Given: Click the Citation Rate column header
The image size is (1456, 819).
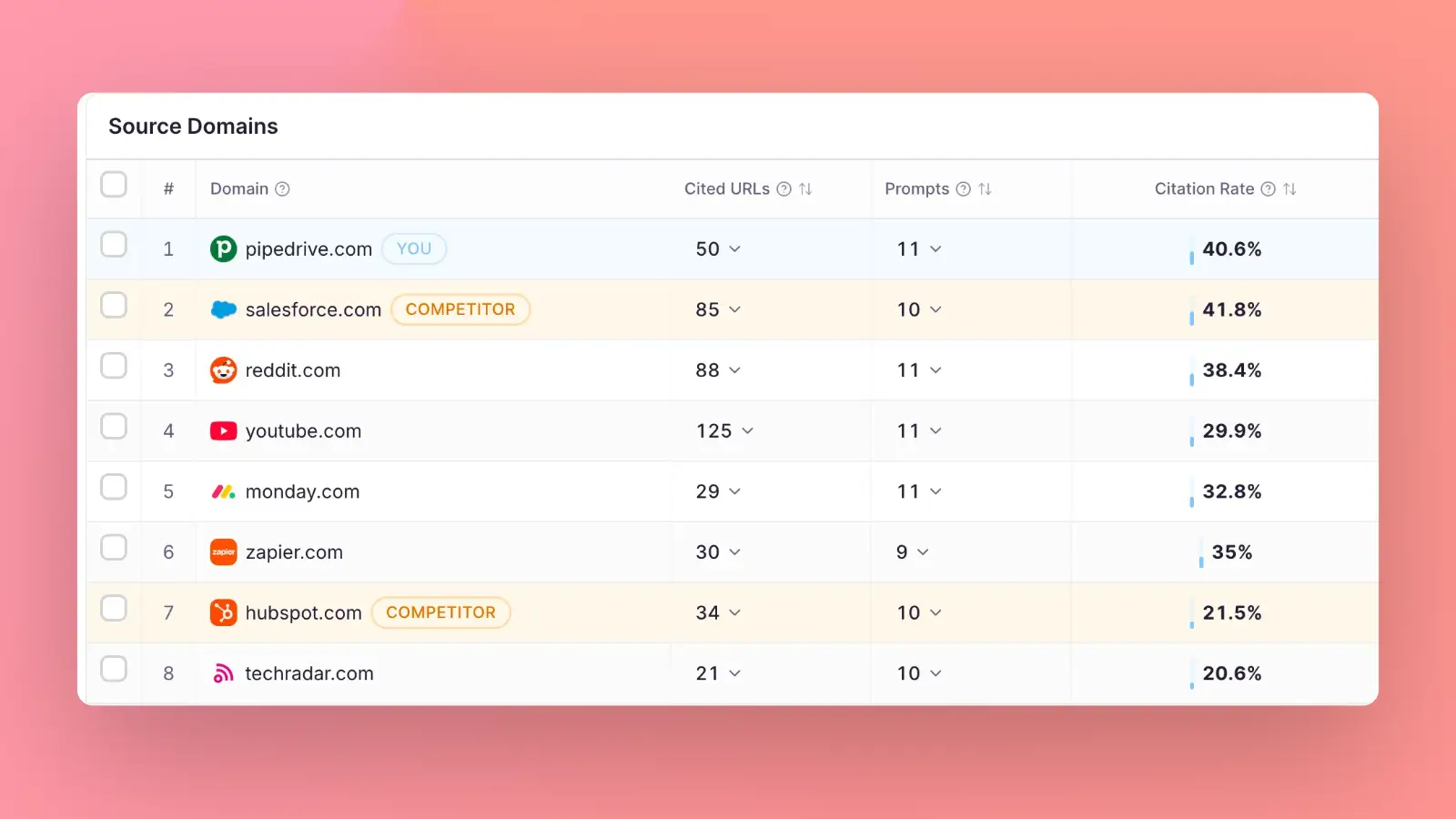Looking at the screenshot, I should point(1204,189).
